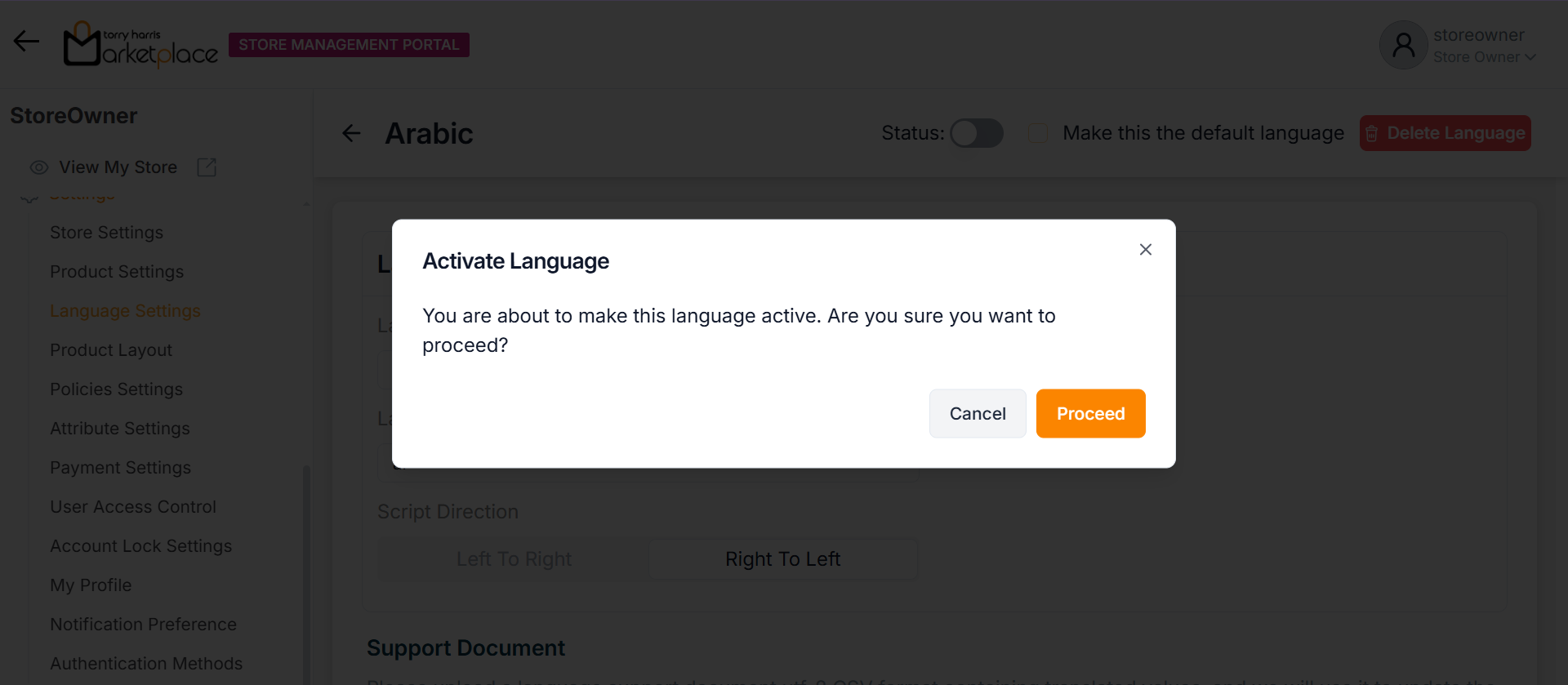Click the Proceed button
This screenshot has height=685, width=1568.
[x=1090, y=414]
